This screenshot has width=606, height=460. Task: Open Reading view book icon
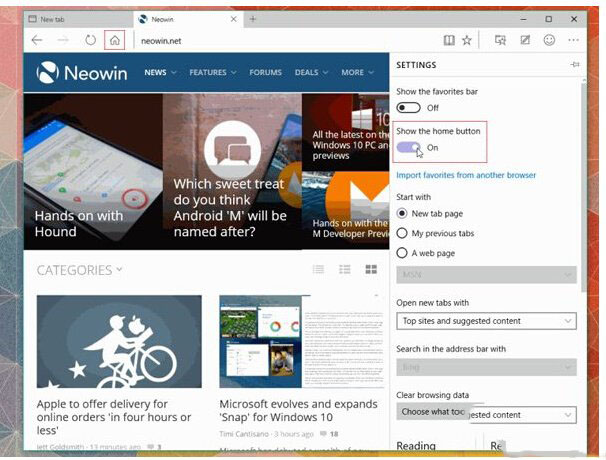tap(449, 40)
